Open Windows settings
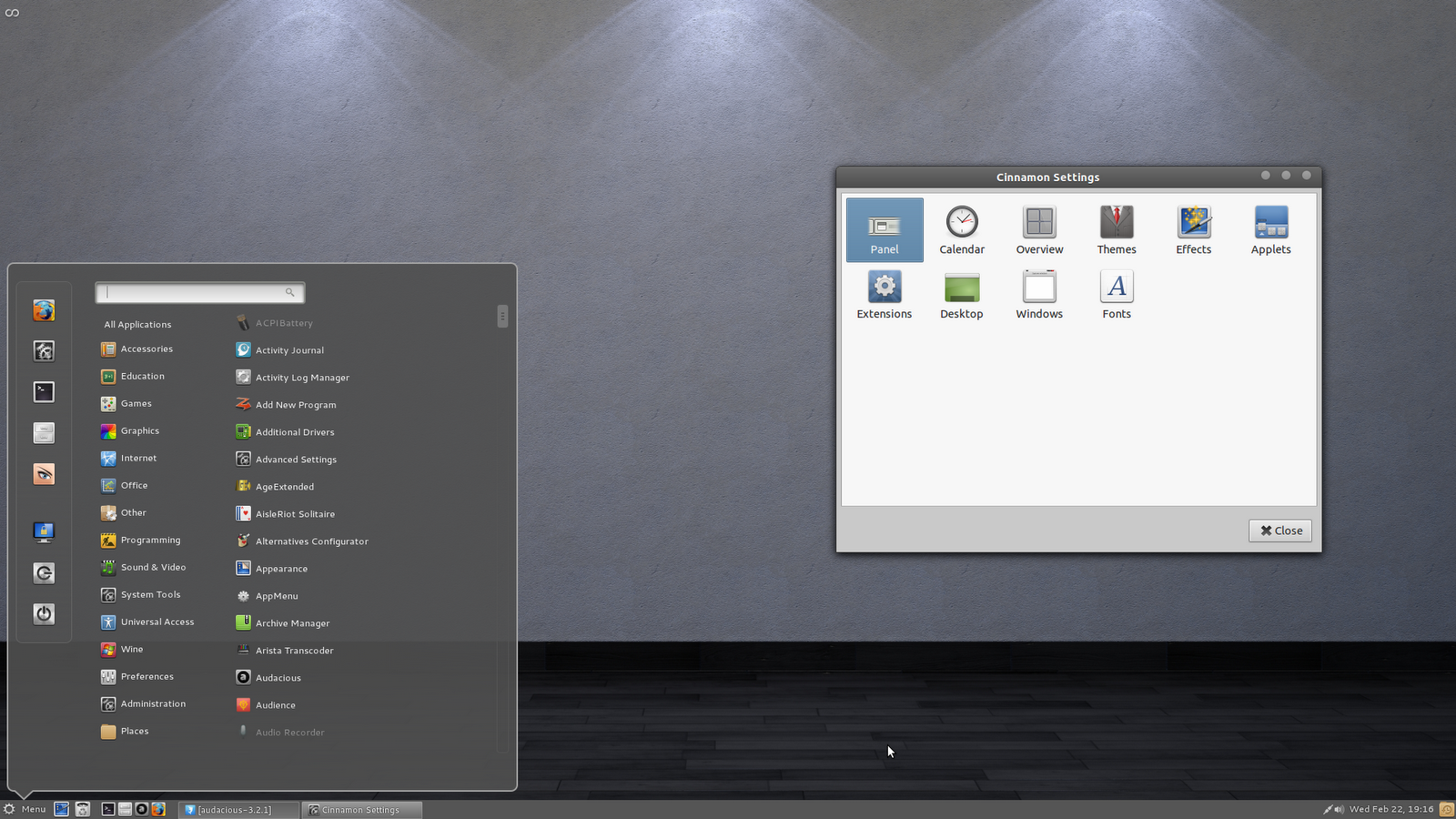1456x819 pixels. point(1038,294)
